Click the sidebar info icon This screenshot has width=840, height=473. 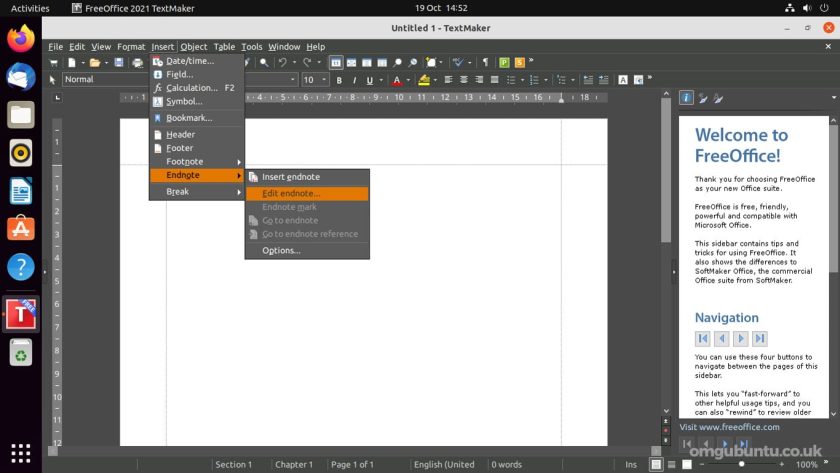click(686, 97)
